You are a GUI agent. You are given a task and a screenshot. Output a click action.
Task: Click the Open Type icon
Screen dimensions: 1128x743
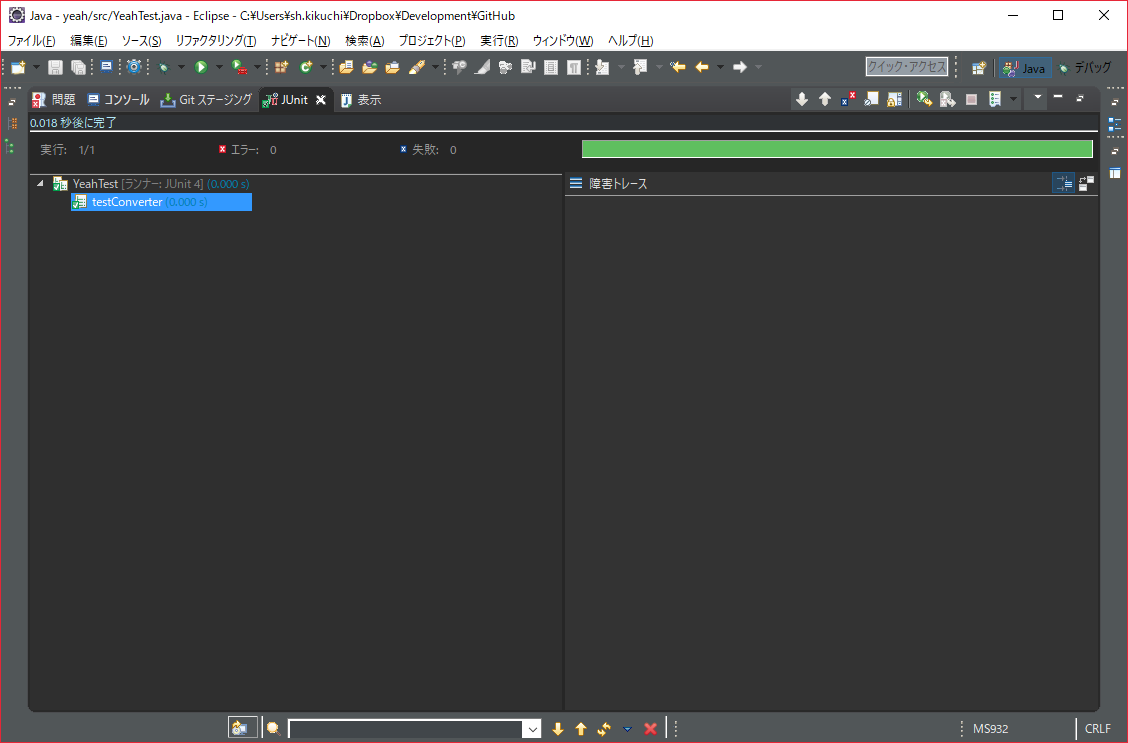click(346, 67)
